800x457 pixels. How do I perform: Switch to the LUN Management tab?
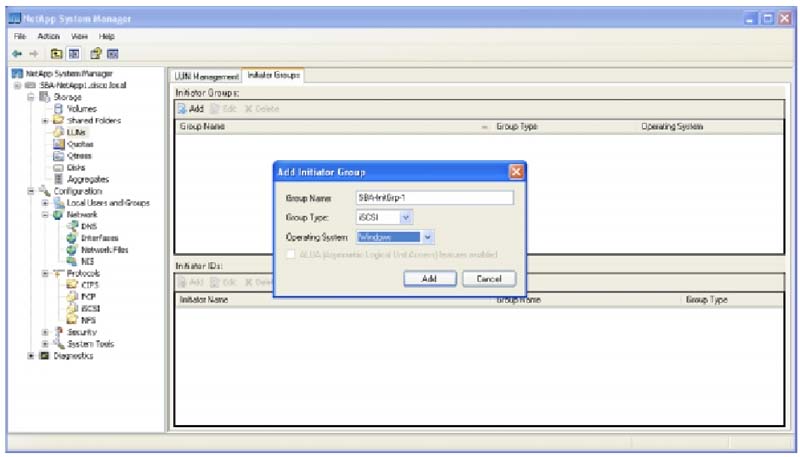pos(207,76)
